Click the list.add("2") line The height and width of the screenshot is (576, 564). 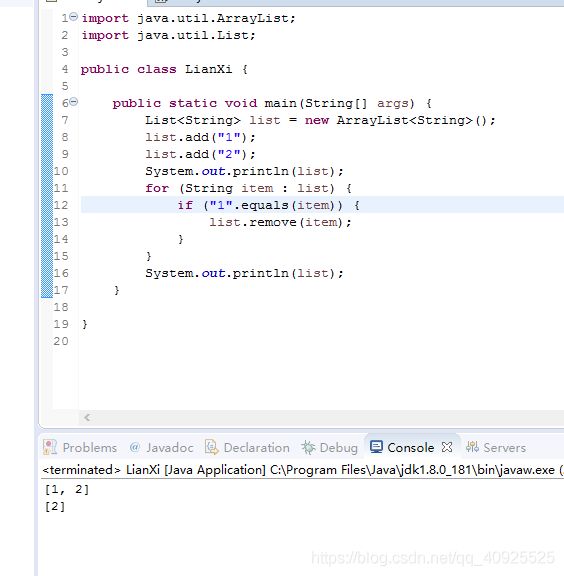pyautogui.click(x=200, y=154)
